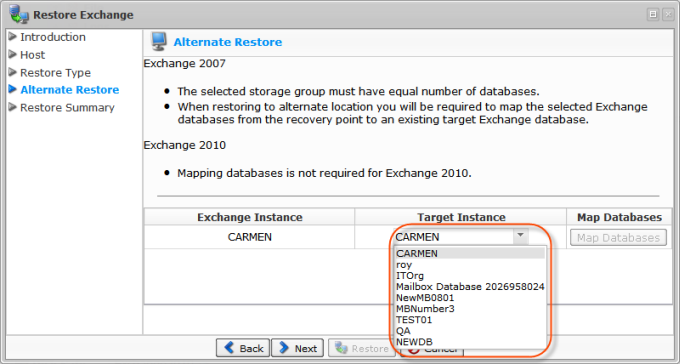The image size is (680, 364).
Task: Pick MBNumber3 in the dropdown list
Action: tap(470, 309)
